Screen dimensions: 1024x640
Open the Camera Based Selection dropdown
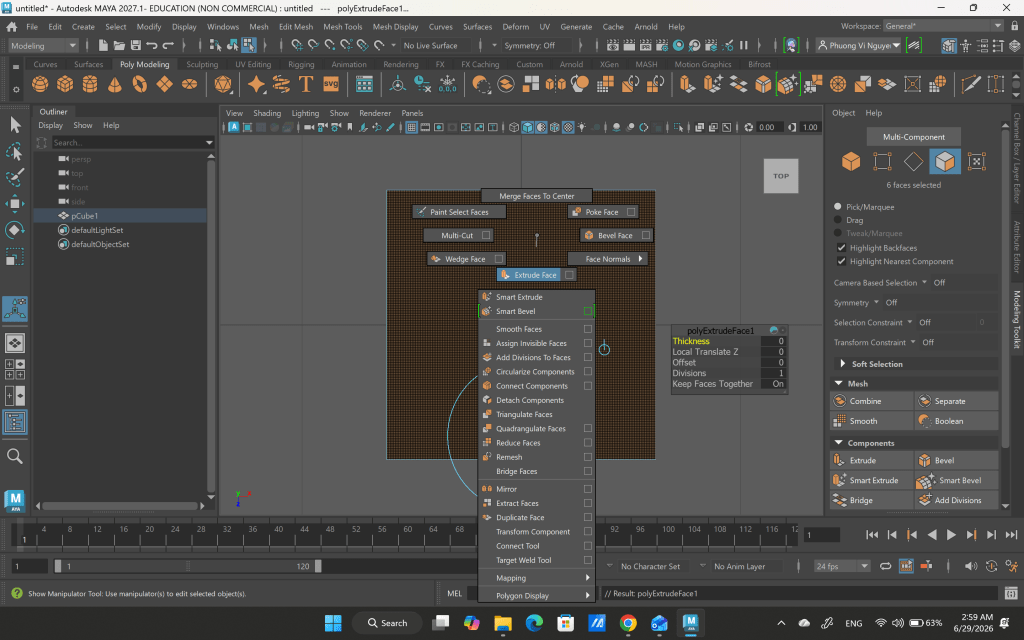(x=924, y=282)
